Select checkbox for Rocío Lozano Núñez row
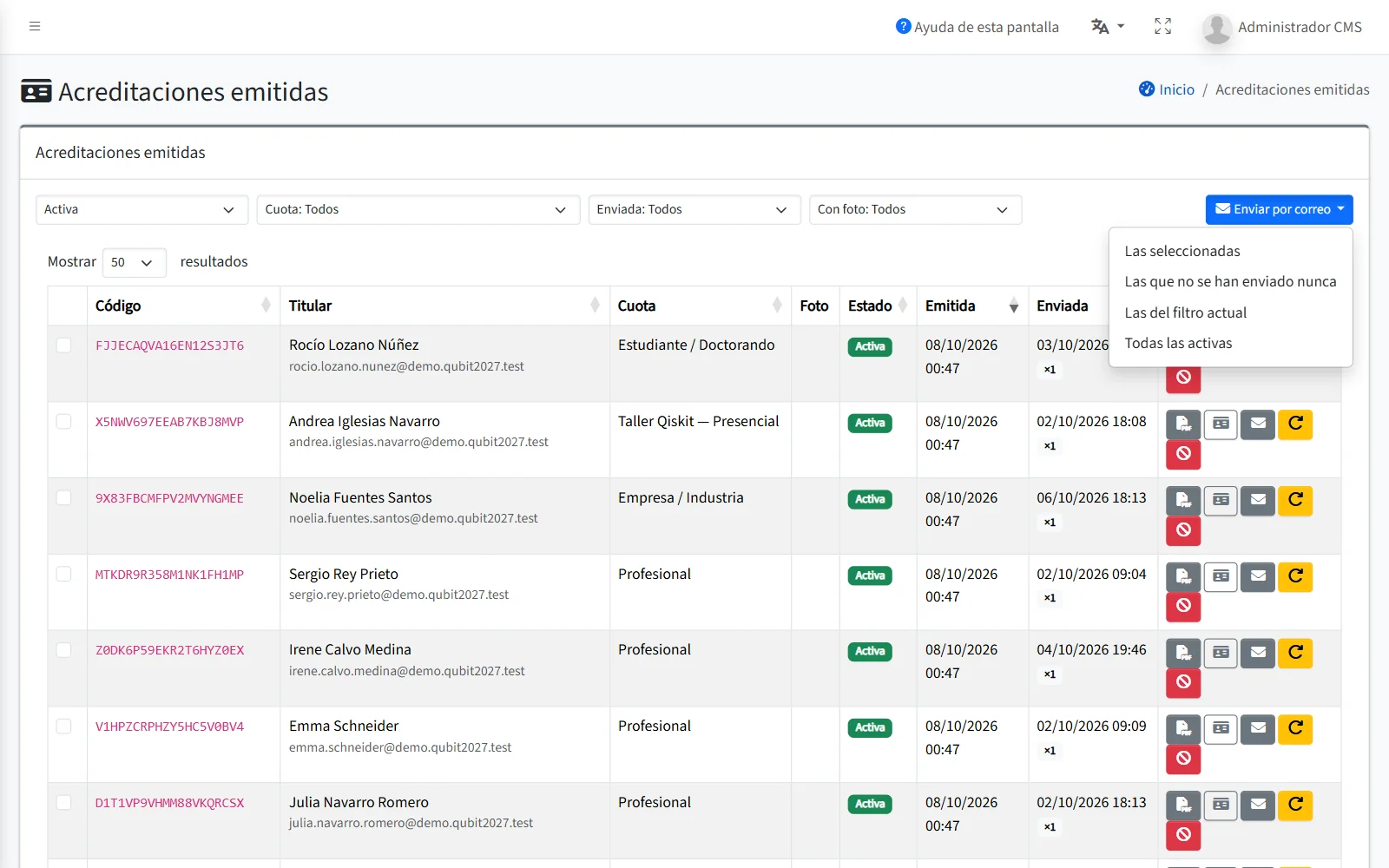The height and width of the screenshot is (868, 1389). pos(64,345)
